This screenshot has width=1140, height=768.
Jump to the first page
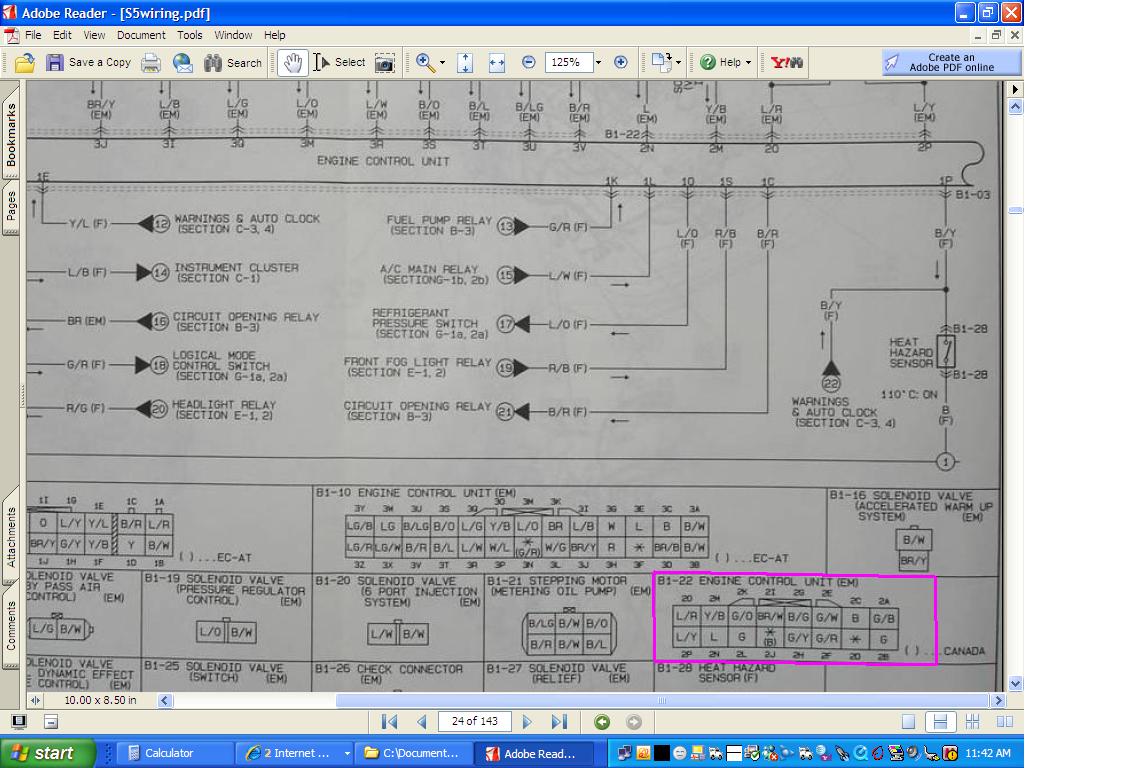click(390, 722)
